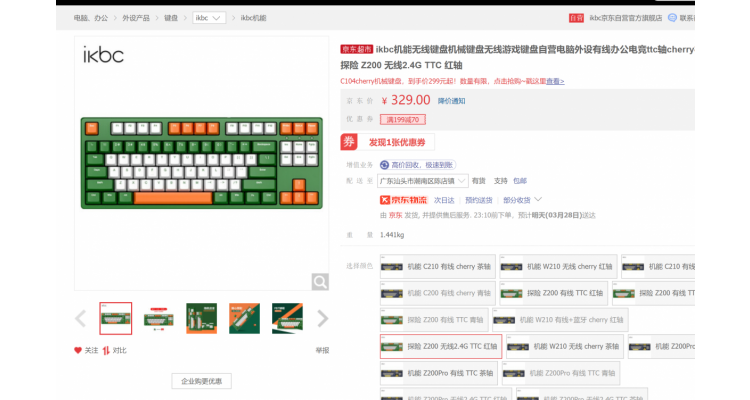Screen dimensions: 750x400
Task: Select the third thumbnail showing green packaging
Action: click(201, 318)
